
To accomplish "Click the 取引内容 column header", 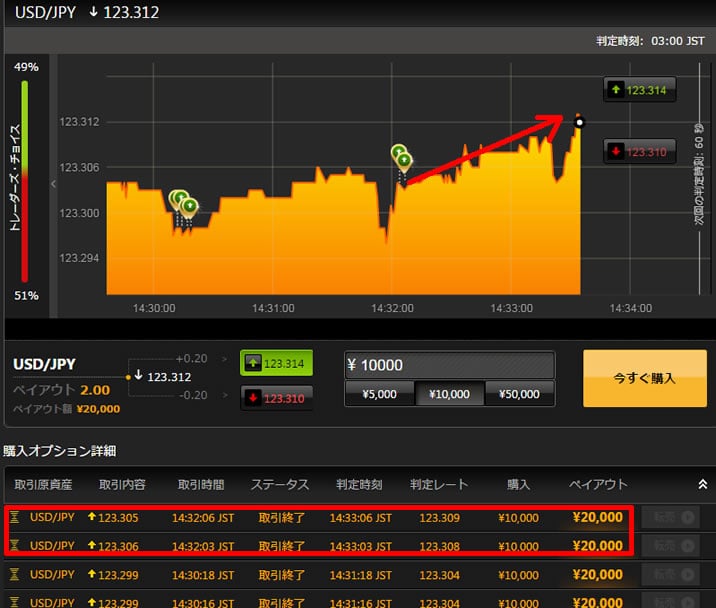I will click(122, 484).
